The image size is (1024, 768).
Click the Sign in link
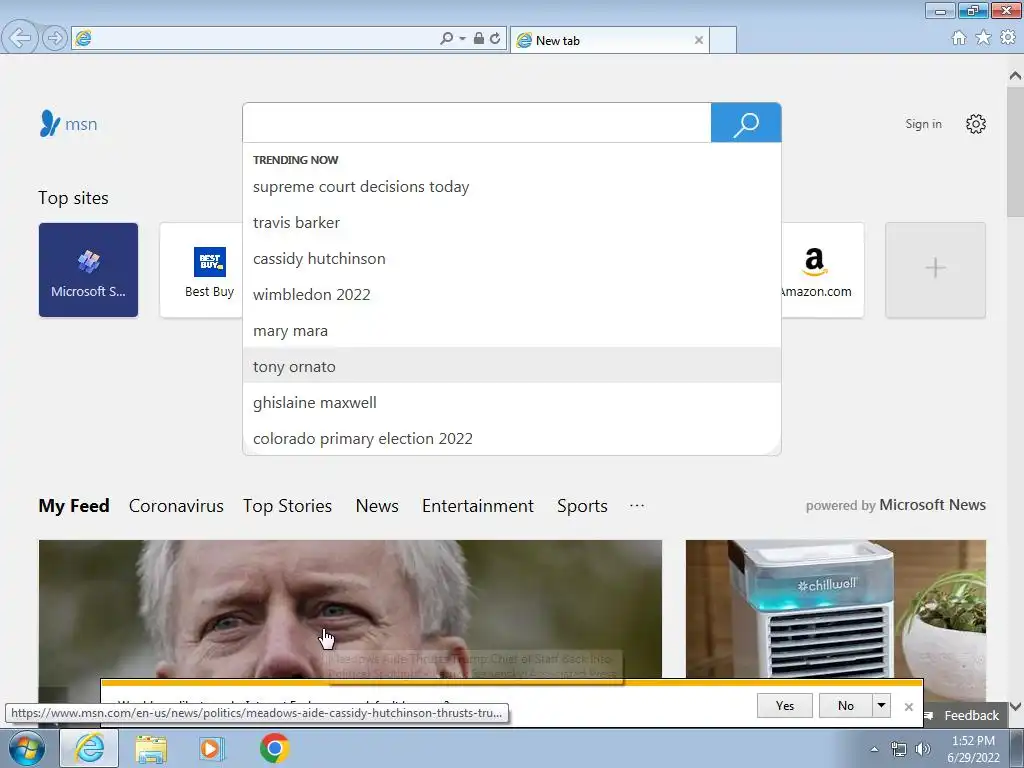click(x=923, y=124)
